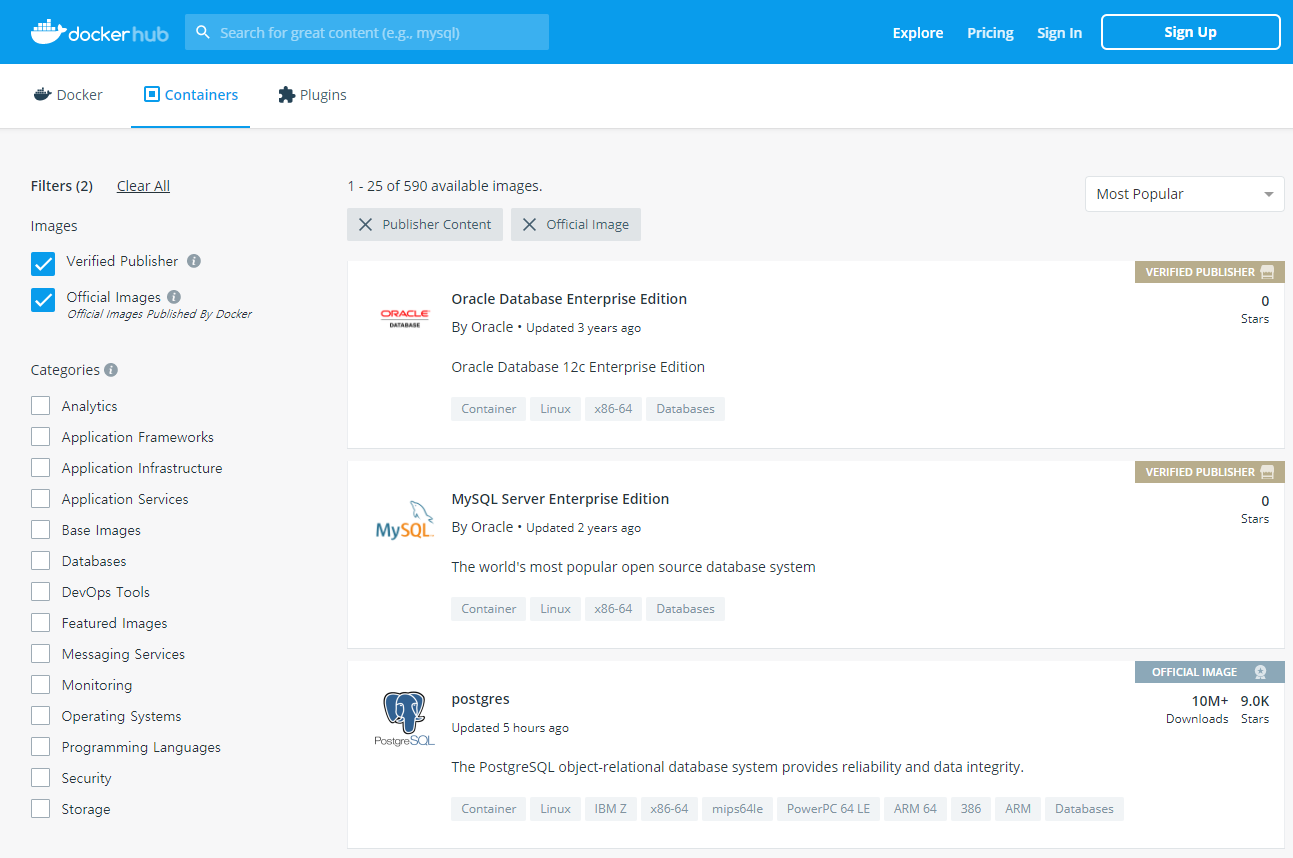
Task: Check the Application Services category
Action: coord(40,499)
